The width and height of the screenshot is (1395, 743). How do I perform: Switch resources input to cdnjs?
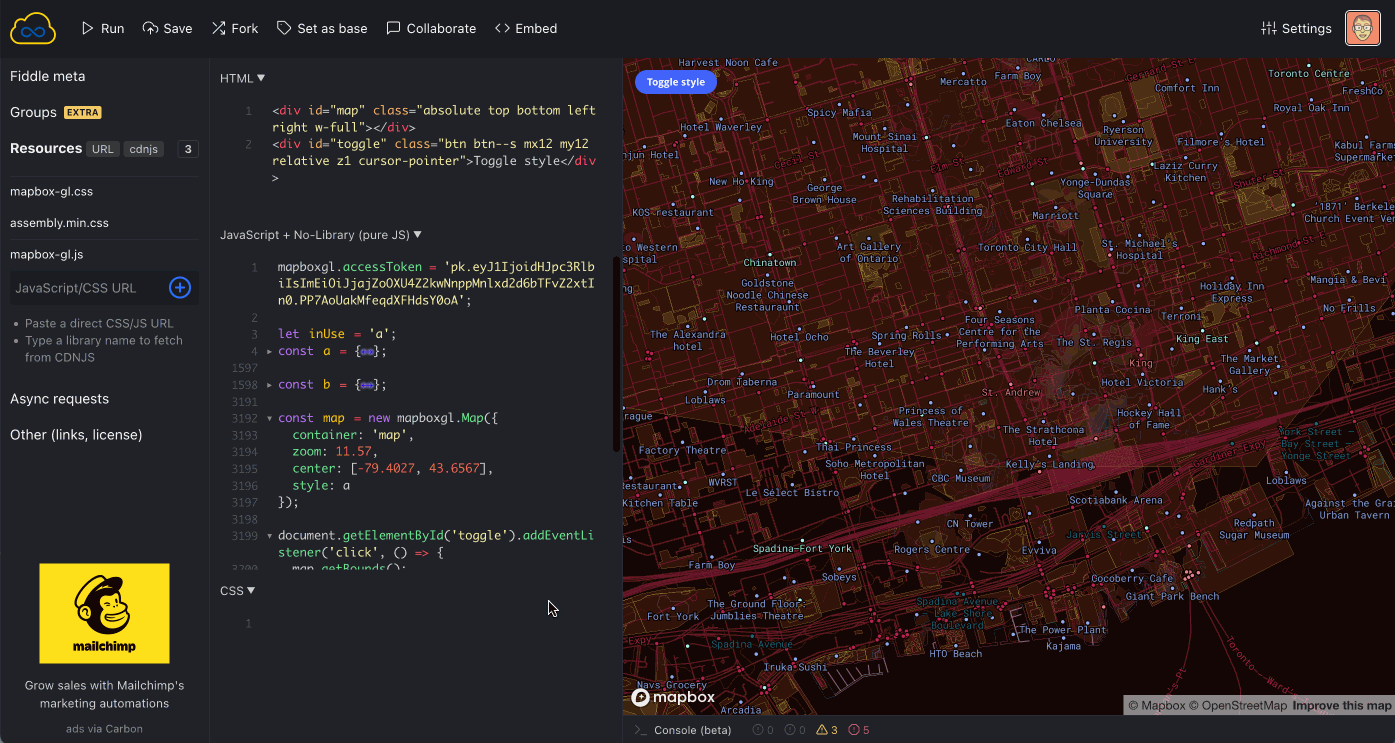(143, 149)
